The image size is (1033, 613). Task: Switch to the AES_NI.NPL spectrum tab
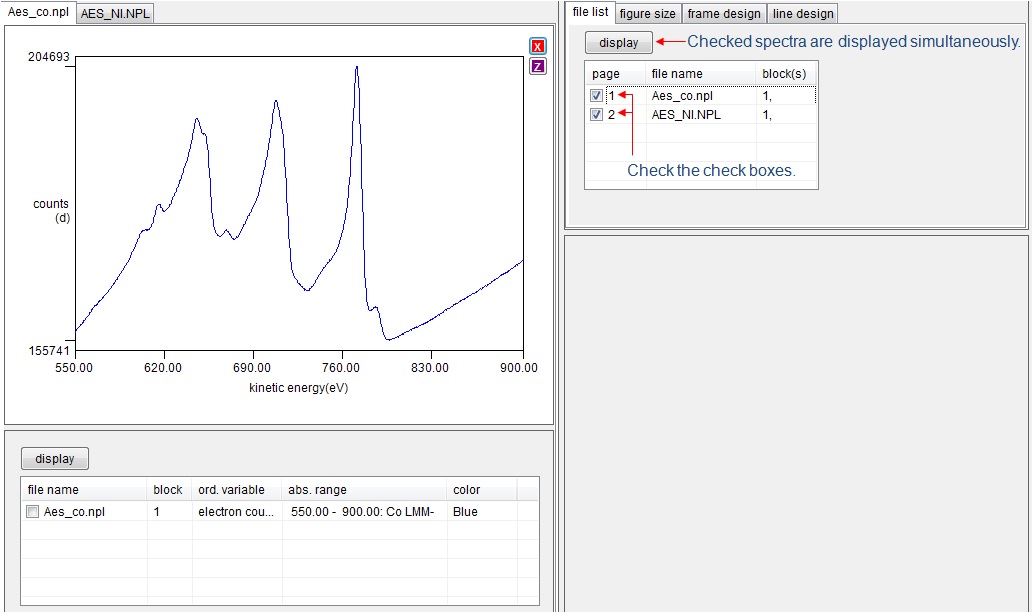[115, 13]
